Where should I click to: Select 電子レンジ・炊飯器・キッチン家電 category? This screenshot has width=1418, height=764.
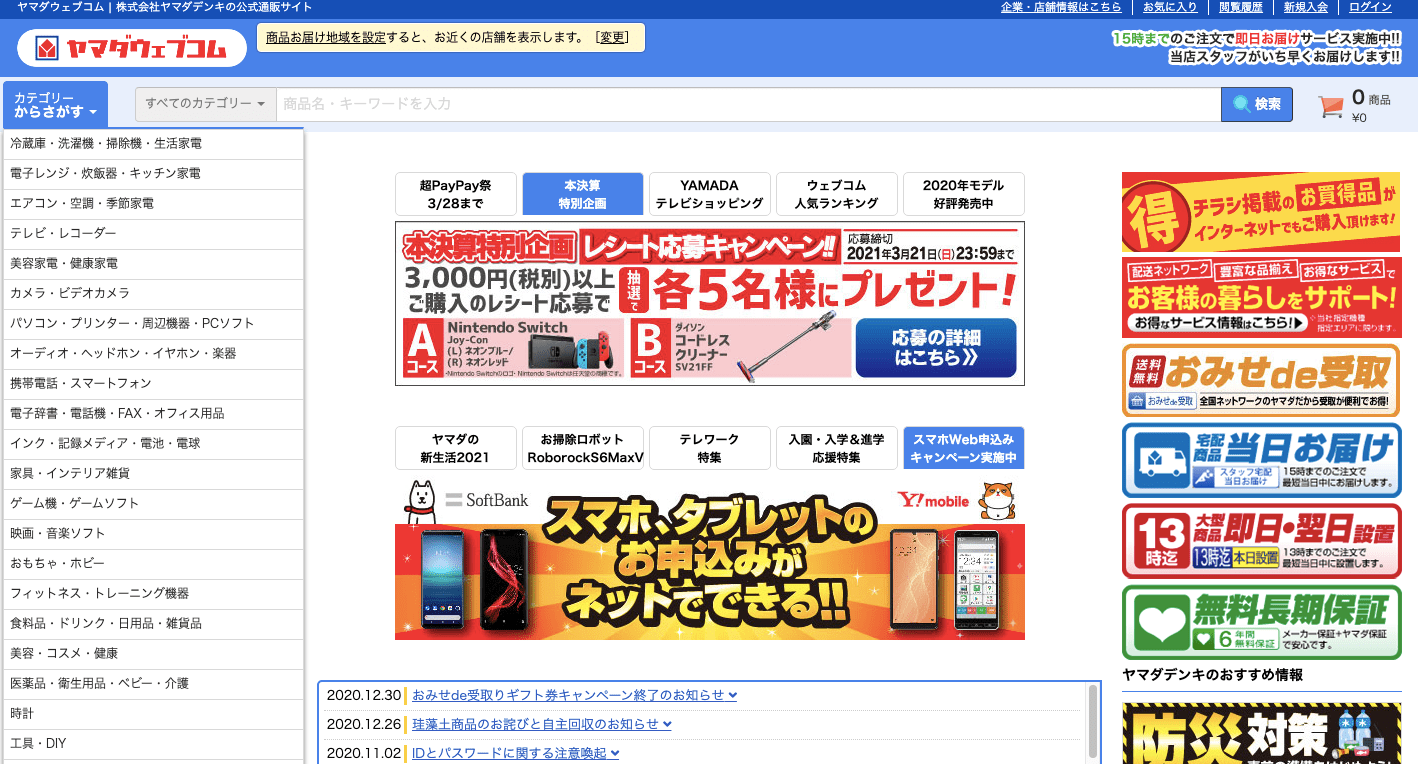154,174
